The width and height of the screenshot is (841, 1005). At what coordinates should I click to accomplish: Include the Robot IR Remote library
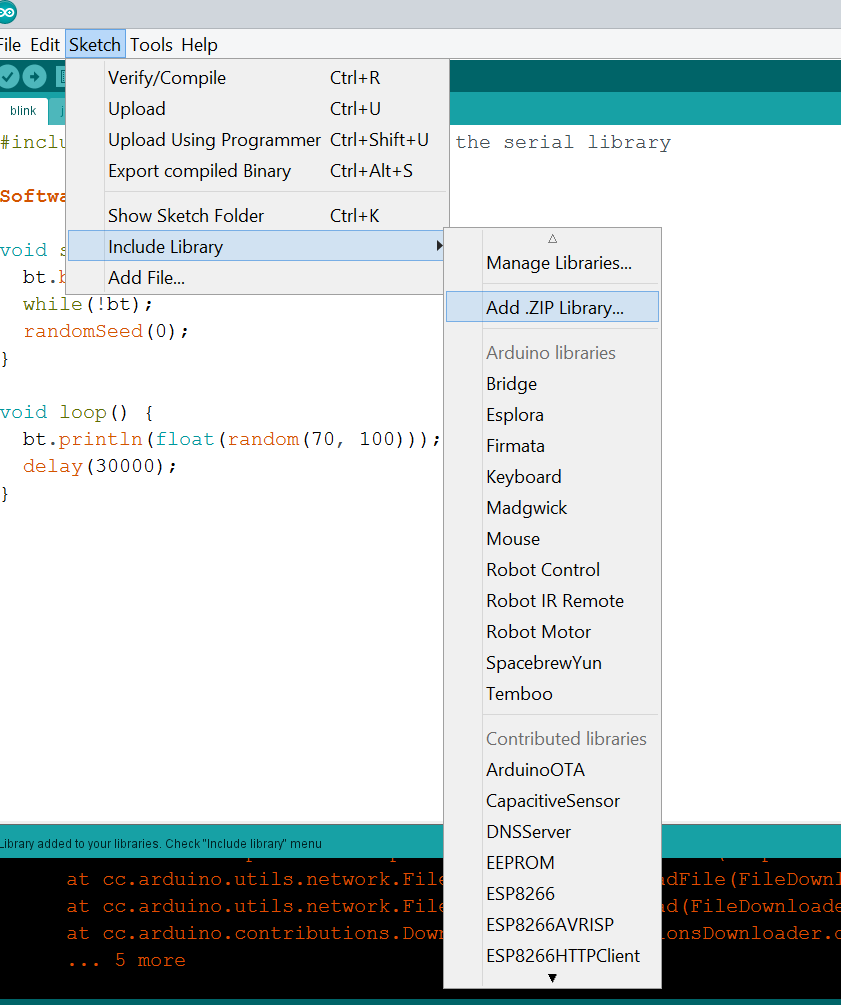point(553,601)
